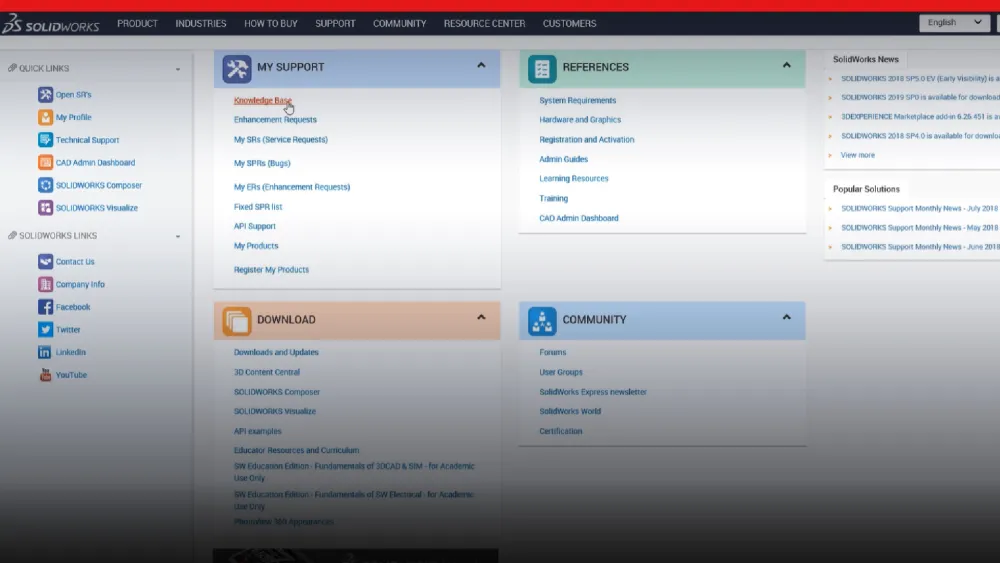This screenshot has width=1000, height=563.
Task: Open Enhancement Requests link
Action: point(275,120)
